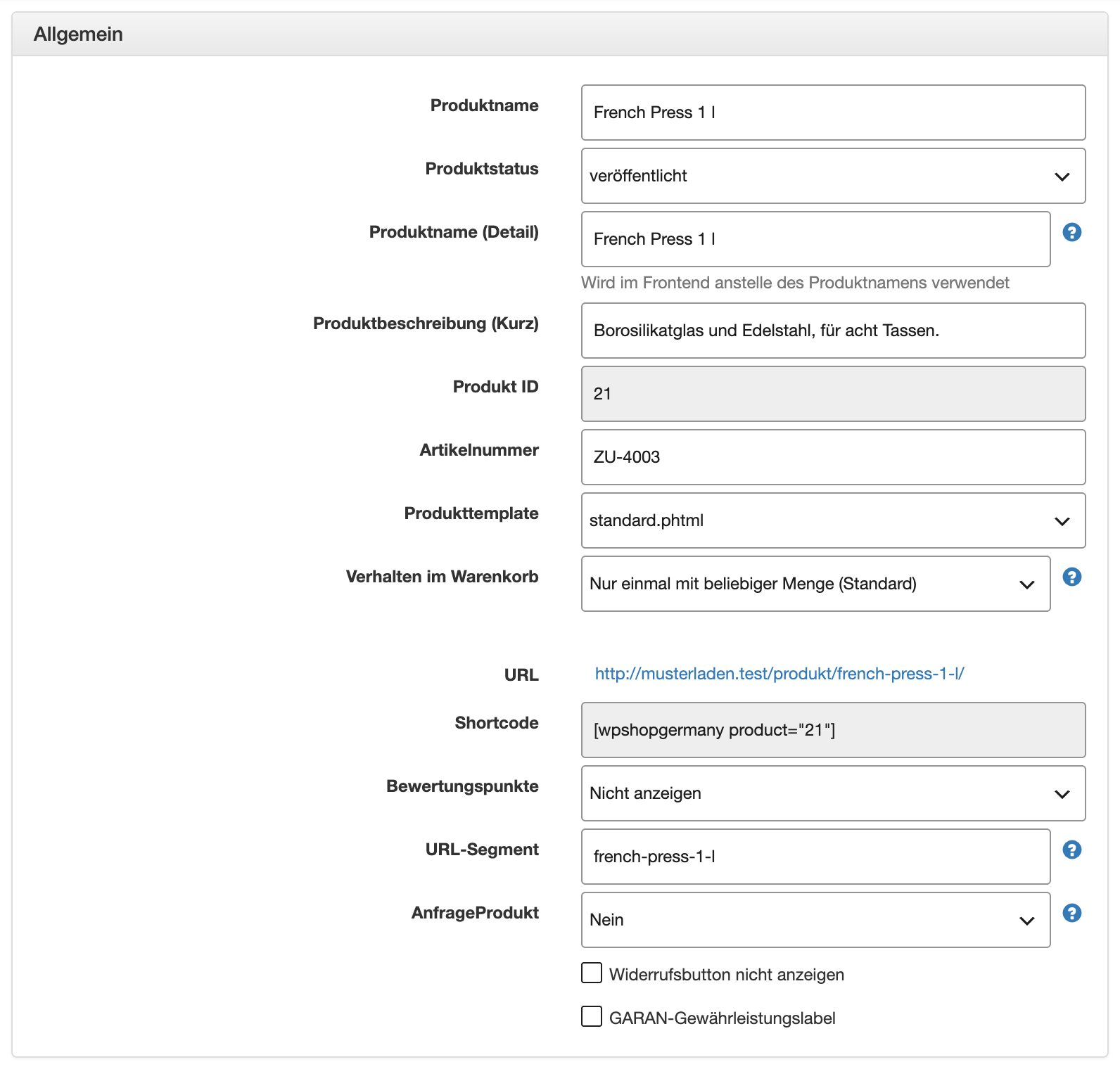Screen dimensions: 1120x1069
Task: Click the Produkttemplate label
Action: [471, 513]
